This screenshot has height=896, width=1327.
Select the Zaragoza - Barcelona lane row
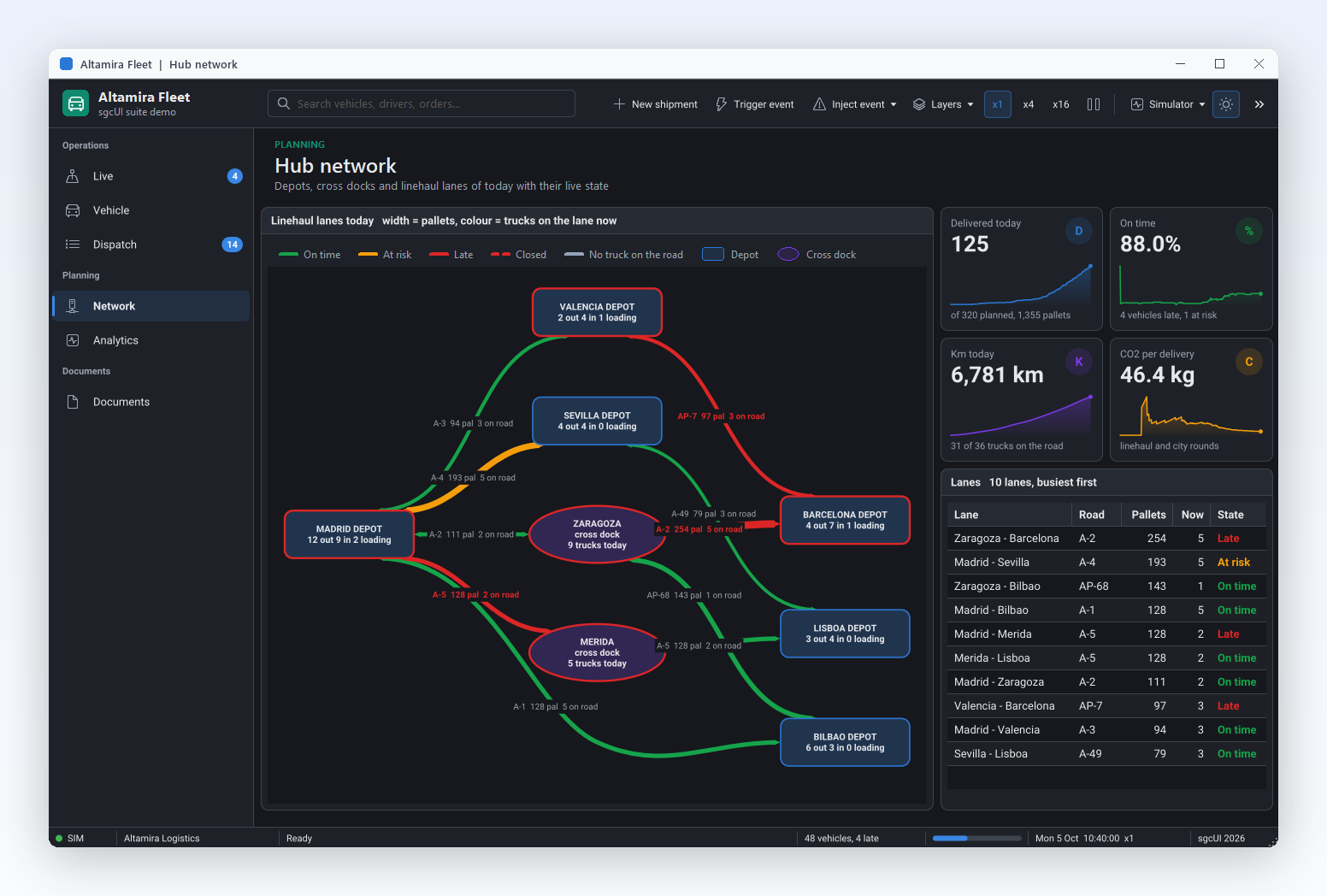coord(1106,539)
